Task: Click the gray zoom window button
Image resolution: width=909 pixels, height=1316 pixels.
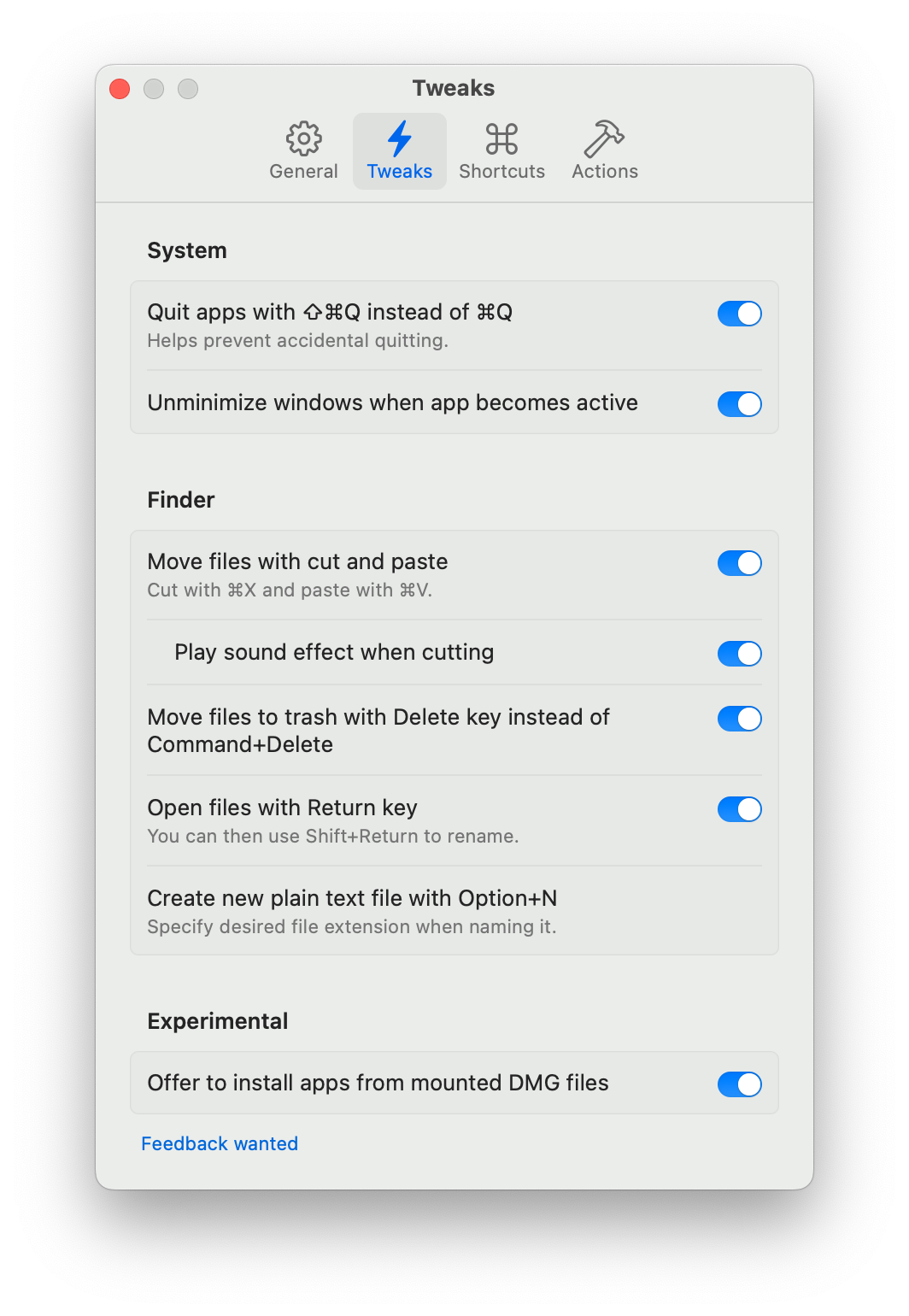Action: (x=188, y=89)
